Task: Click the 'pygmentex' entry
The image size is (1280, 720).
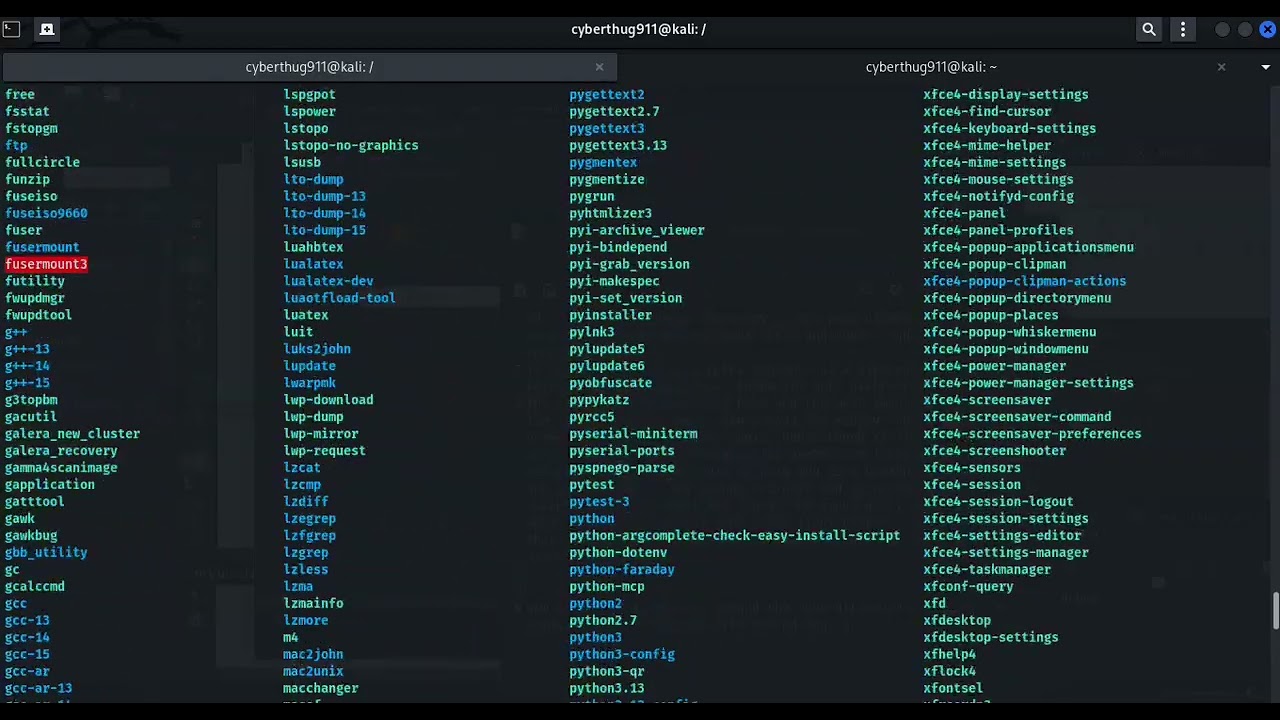Action: 603,162
